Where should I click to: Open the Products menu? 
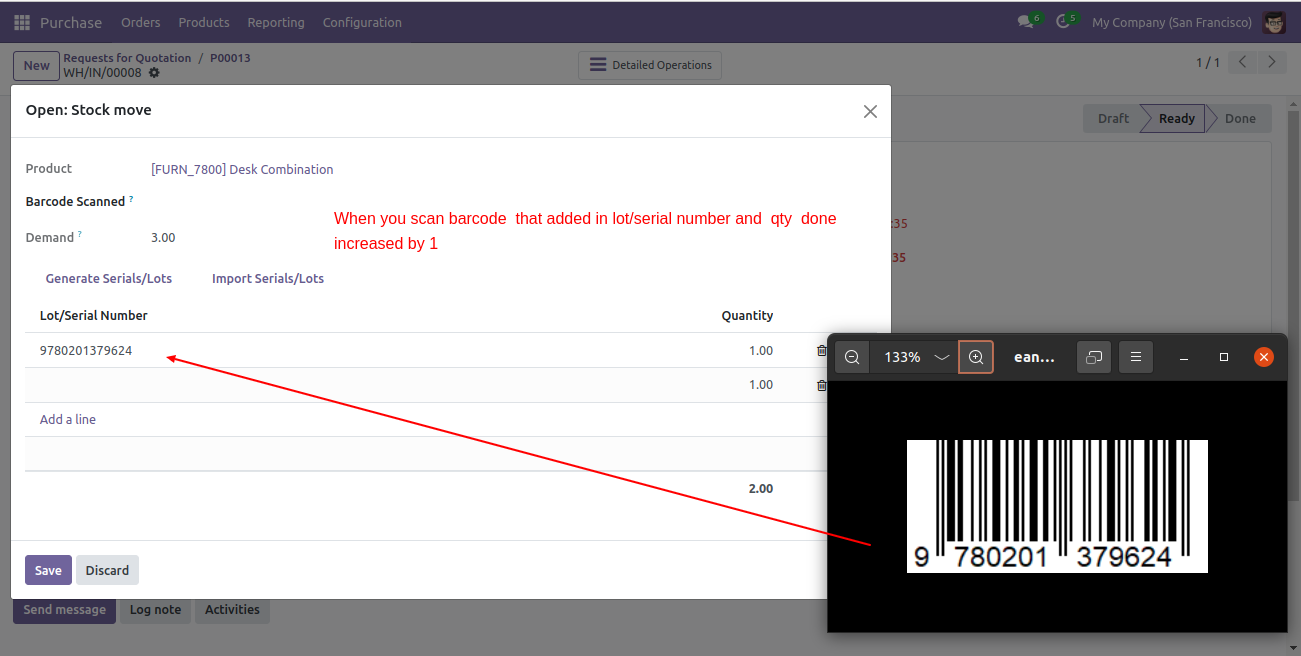pyautogui.click(x=204, y=22)
